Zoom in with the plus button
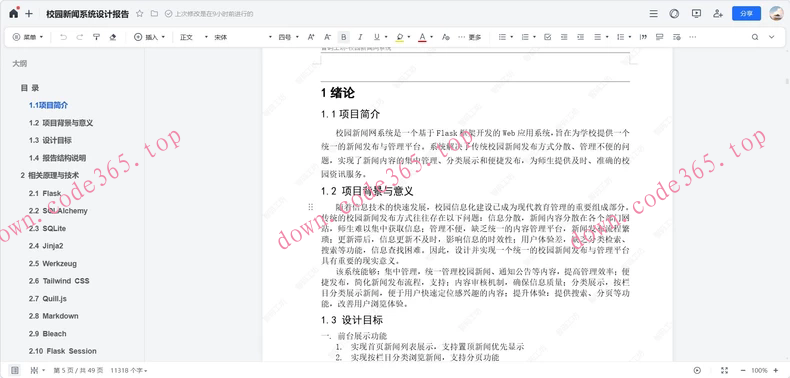Screen dimensions: 790x378 point(775,370)
